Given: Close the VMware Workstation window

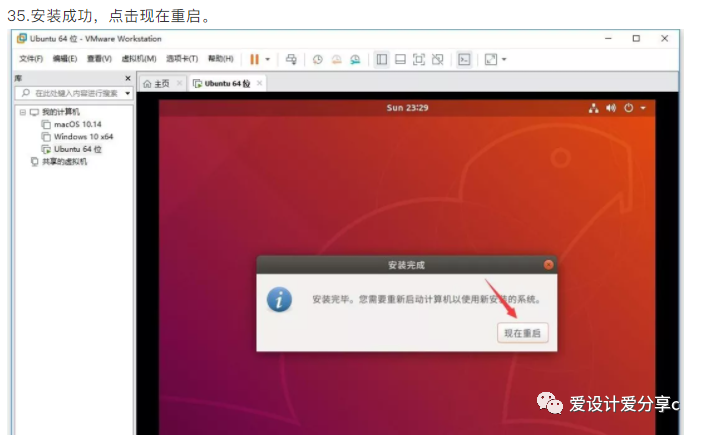Looking at the screenshot, I should (x=664, y=39).
